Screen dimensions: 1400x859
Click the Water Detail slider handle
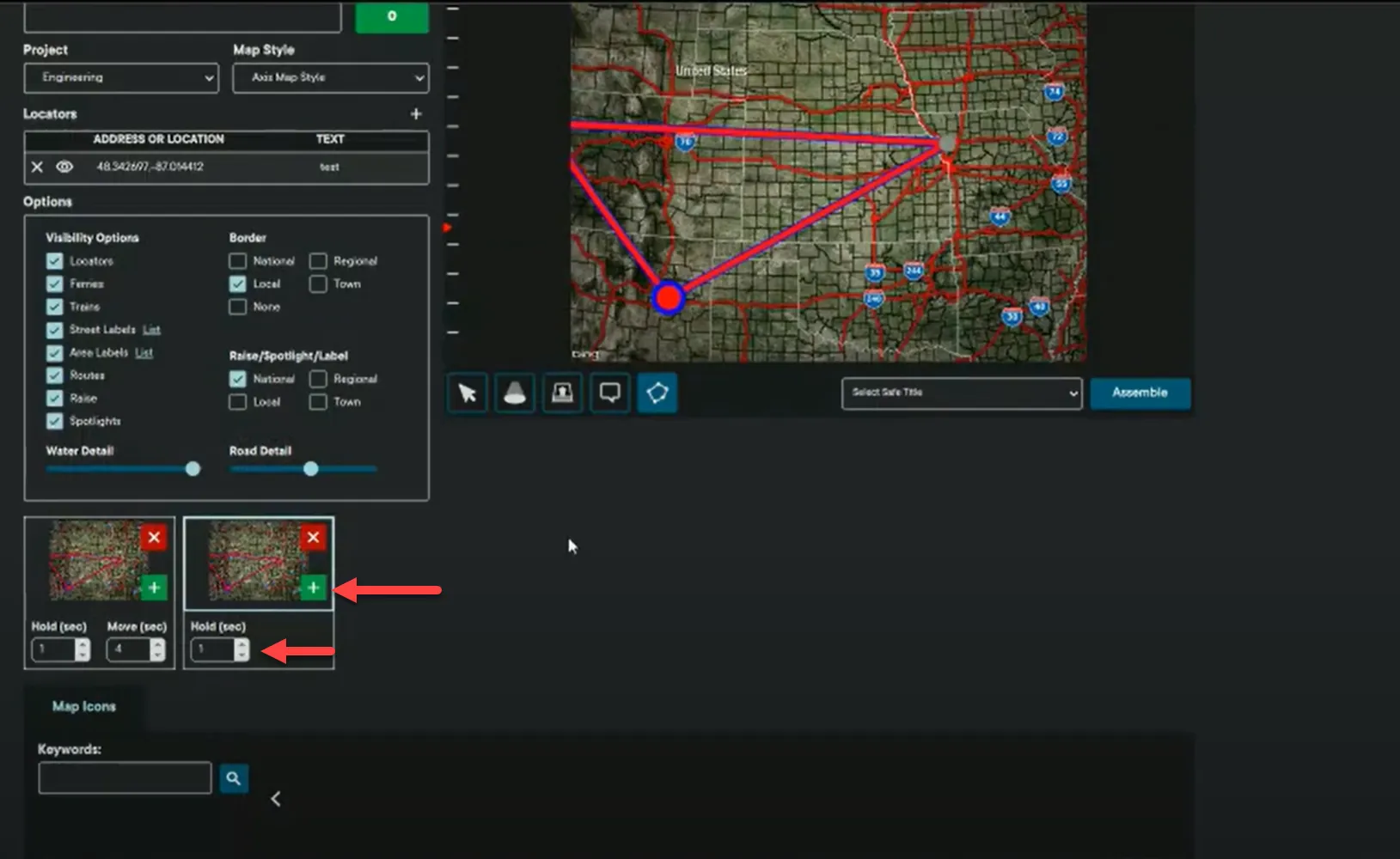pyautogui.click(x=193, y=468)
